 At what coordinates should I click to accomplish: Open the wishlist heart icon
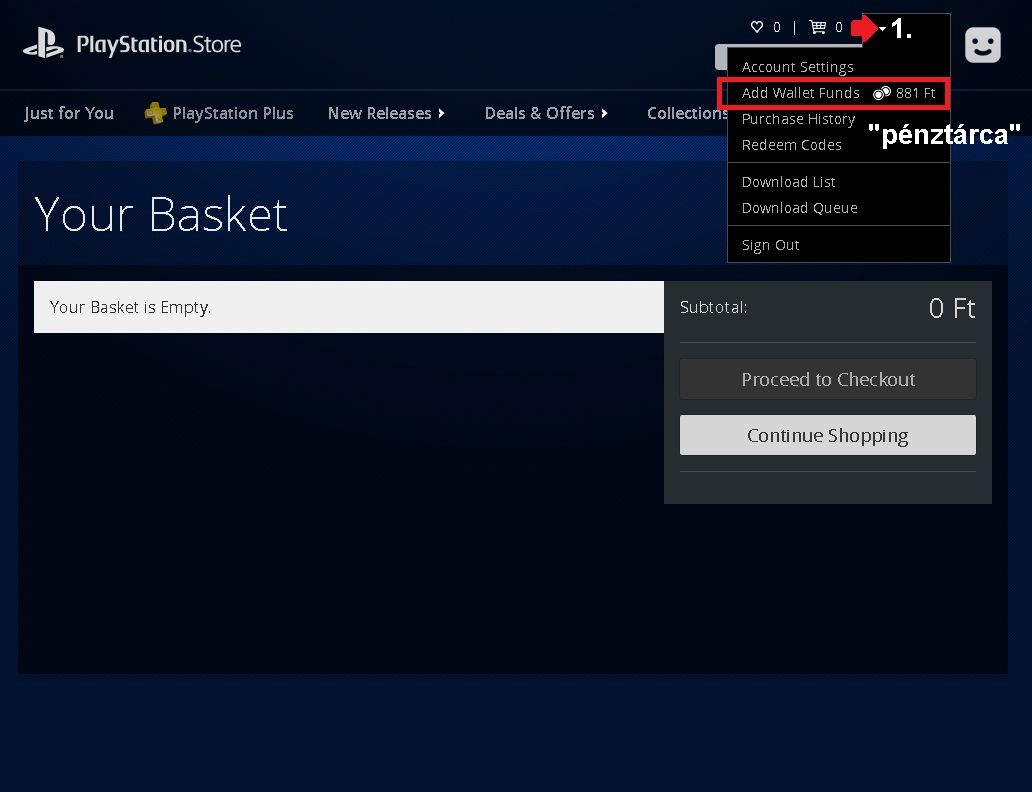click(x=757, y=27)
